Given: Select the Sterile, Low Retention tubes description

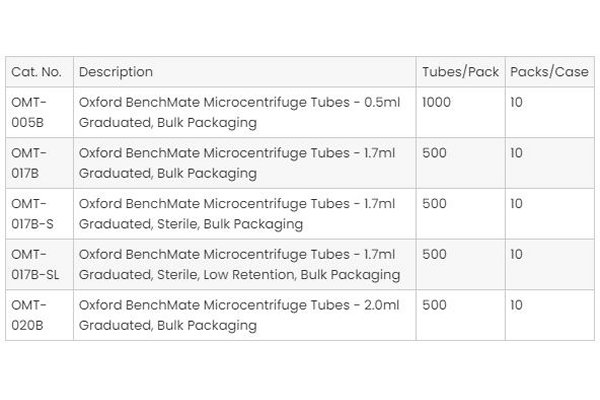Looking at the screenshot, I should point(240,265).
